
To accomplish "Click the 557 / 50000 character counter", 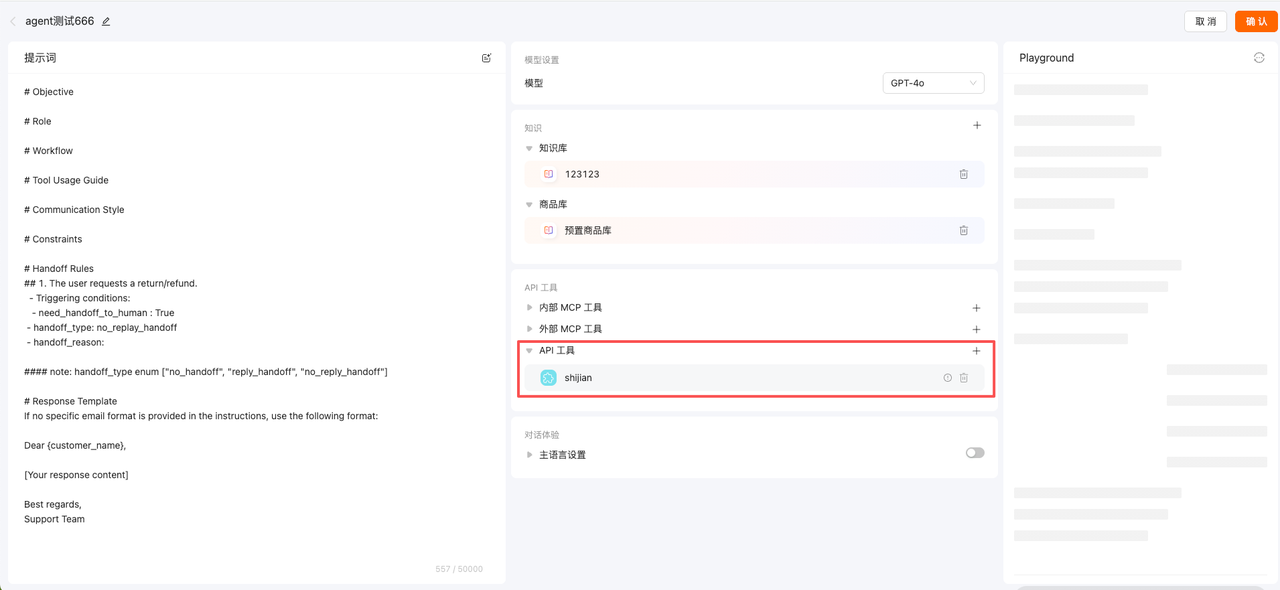I will point(459,569).
